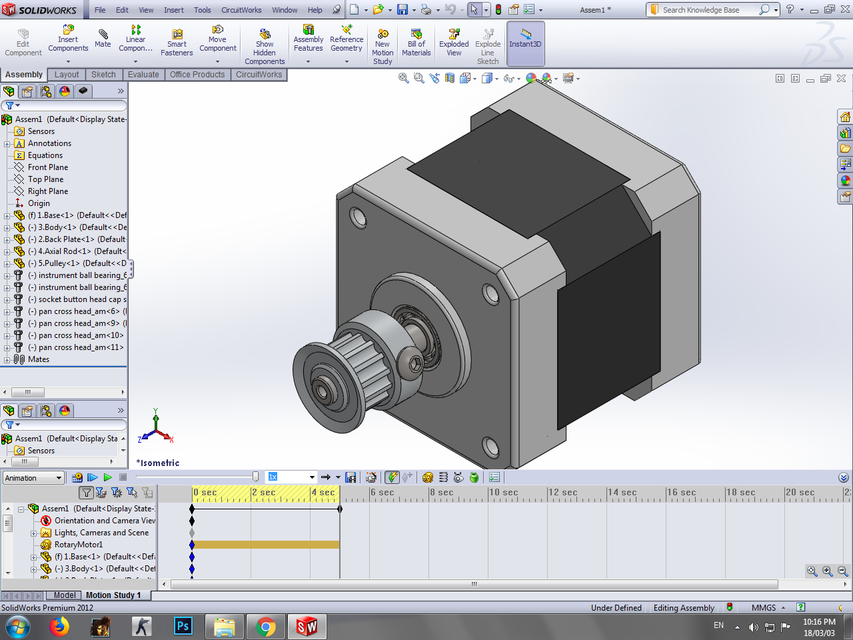Play the animation
This screenshot has height=640, width=853.
(107, 477)
